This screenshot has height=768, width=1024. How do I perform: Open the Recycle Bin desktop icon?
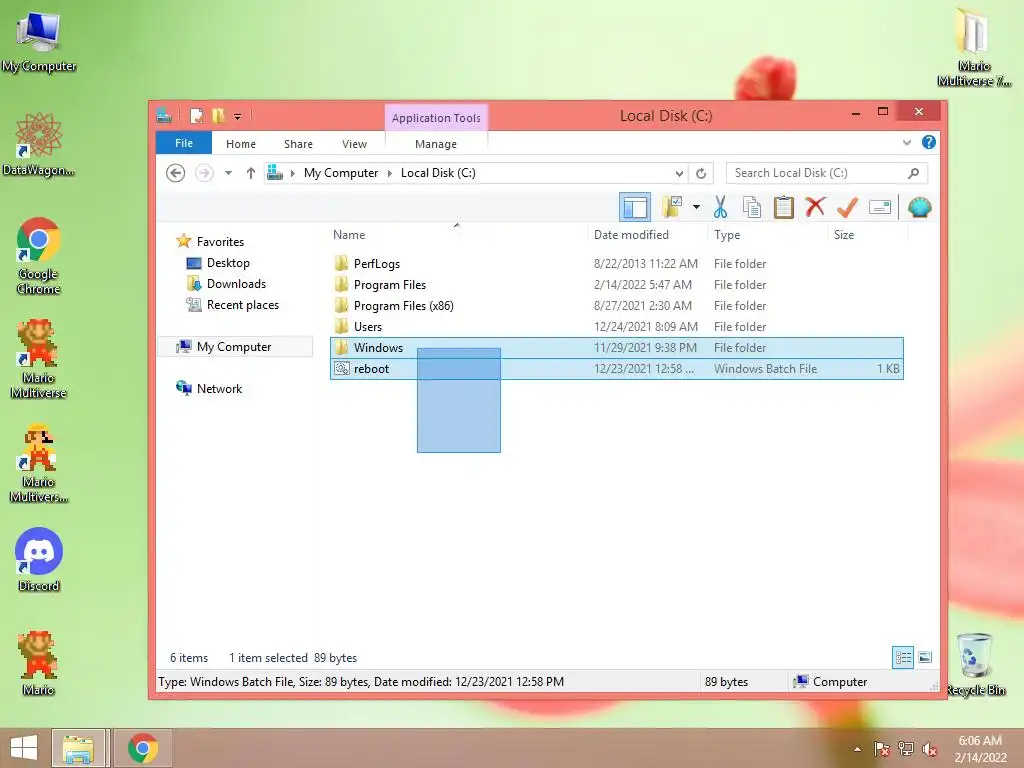click(976, 664)
